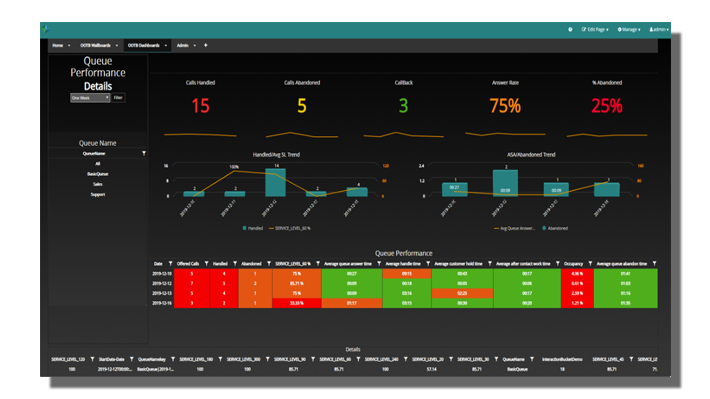The width and height of the screenshot is (710, 399).
Task: Select Support in Queue Name list
Action: (x=98, y=195)
